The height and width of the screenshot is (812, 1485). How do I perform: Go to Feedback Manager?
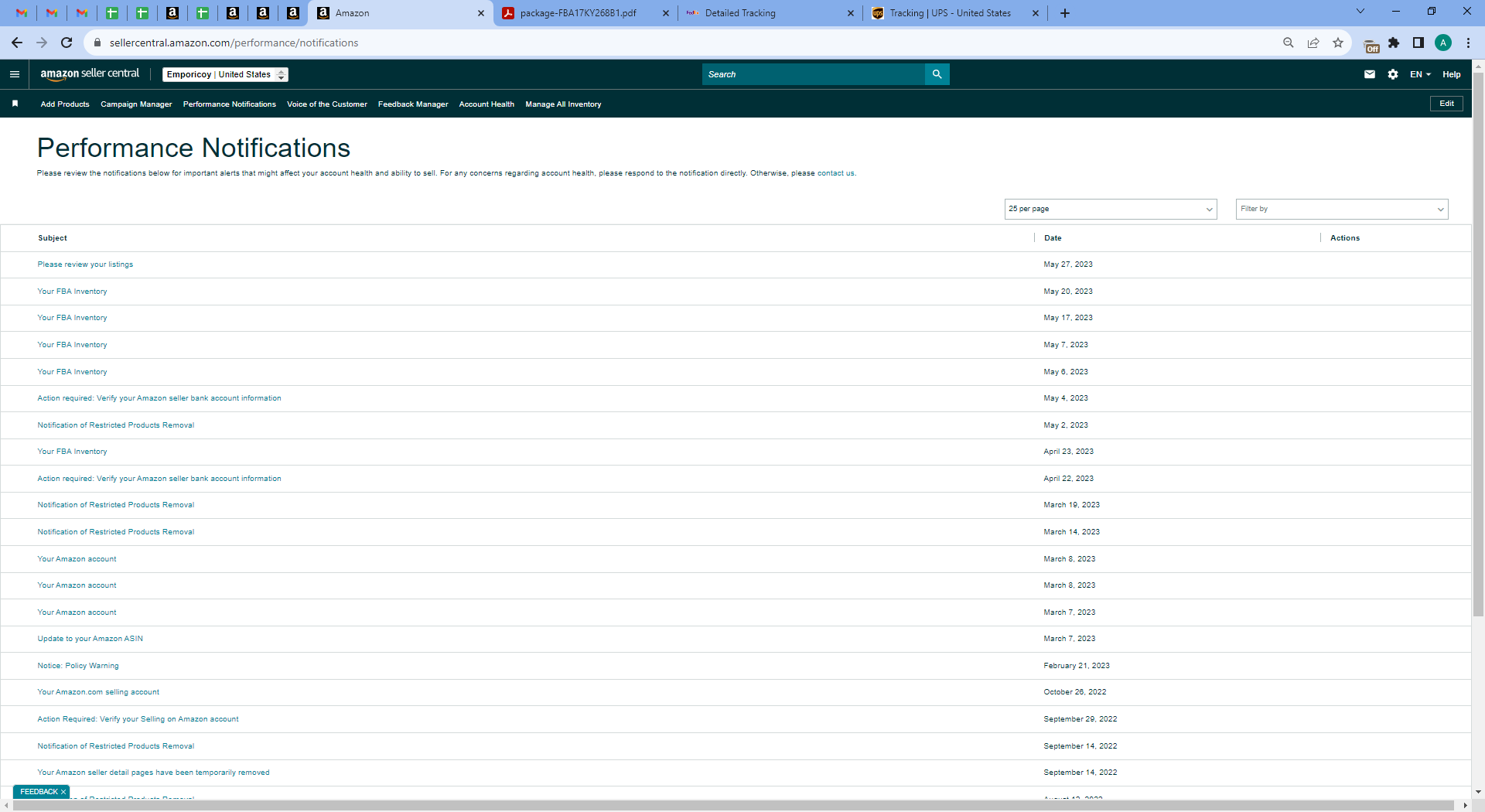click(x=413, y=104)
